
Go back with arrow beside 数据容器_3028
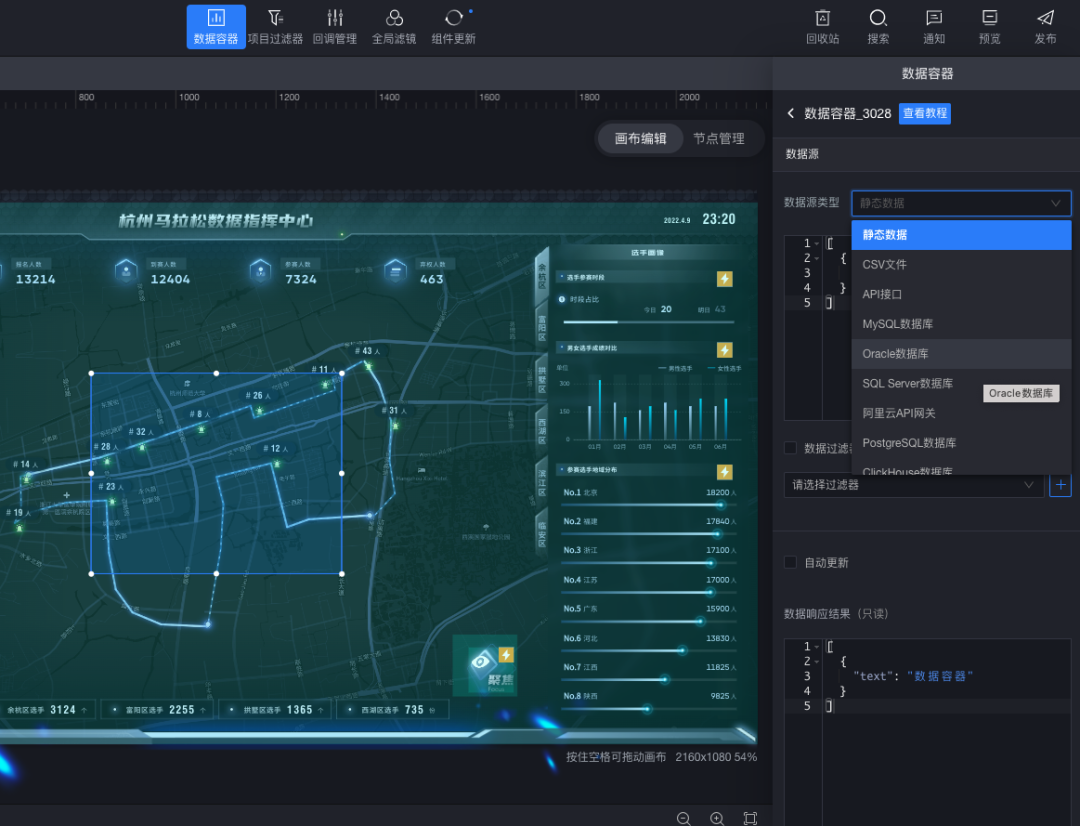point(791,113)
